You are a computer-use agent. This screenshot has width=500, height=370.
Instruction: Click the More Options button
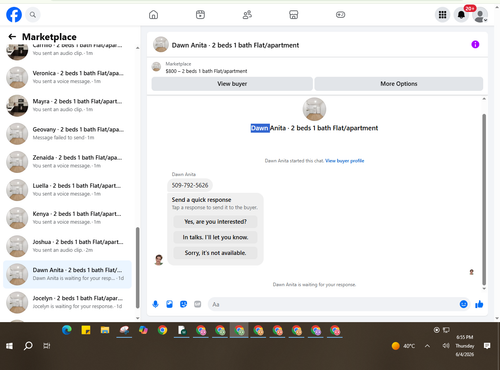coord(399,84)
